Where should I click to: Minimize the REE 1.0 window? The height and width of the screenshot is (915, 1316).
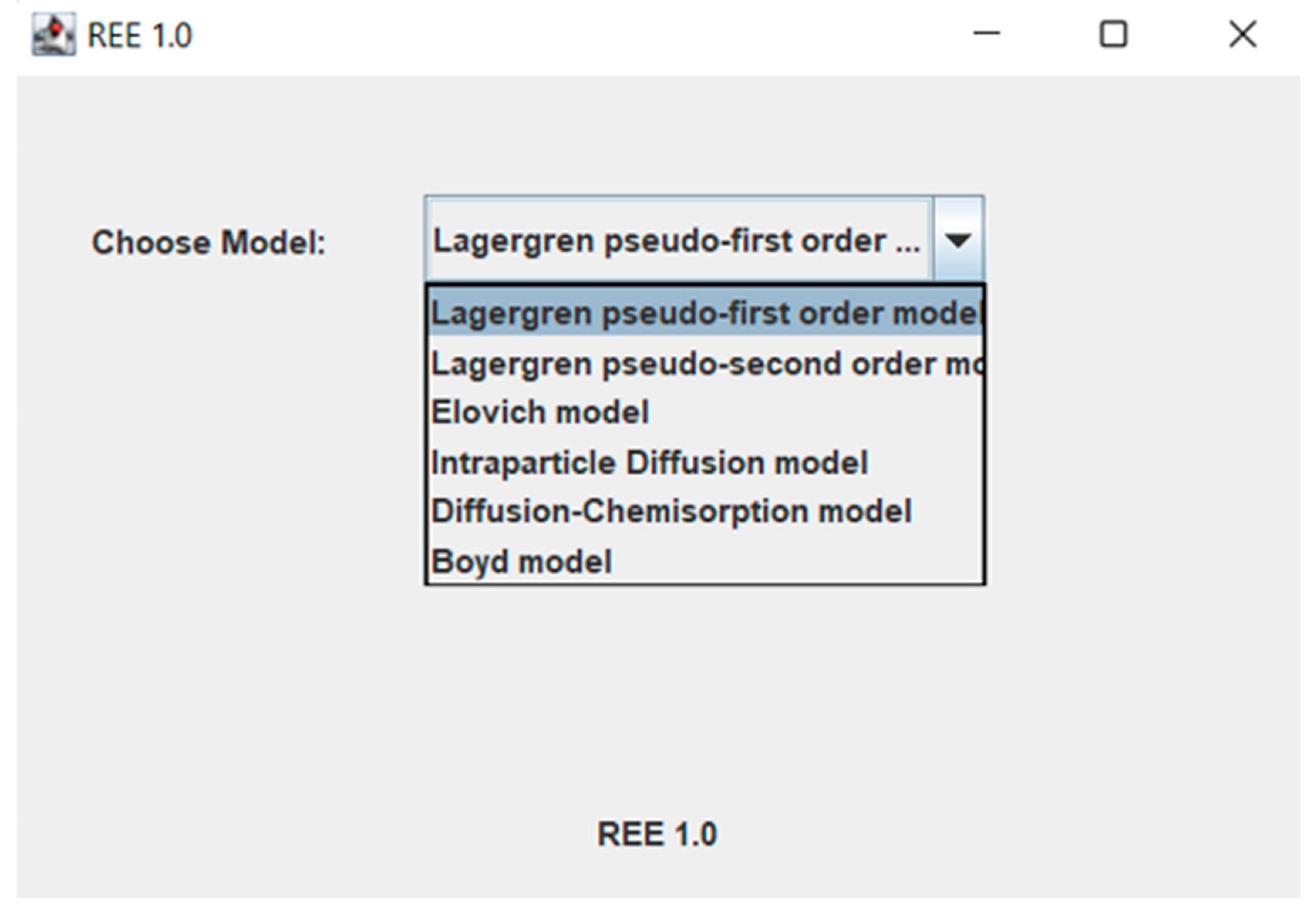(986, 34)
